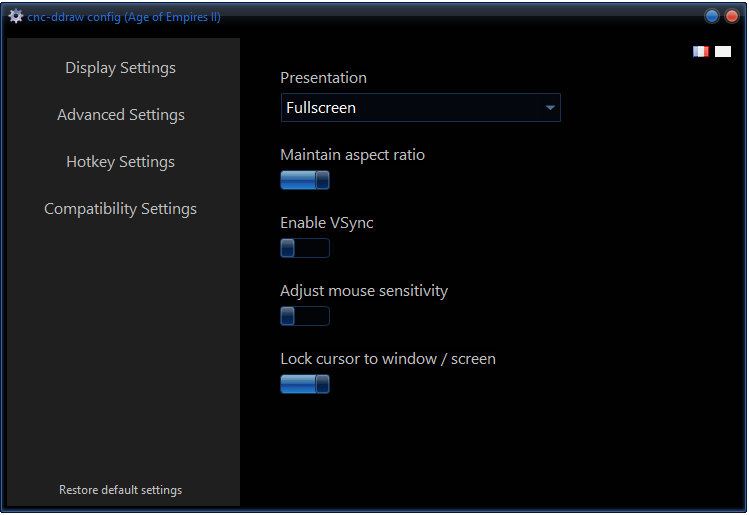This screenshot has width=749, height=515.
Task: Toggle Adjust mouse sensitivity on
Action: (305, 316)
